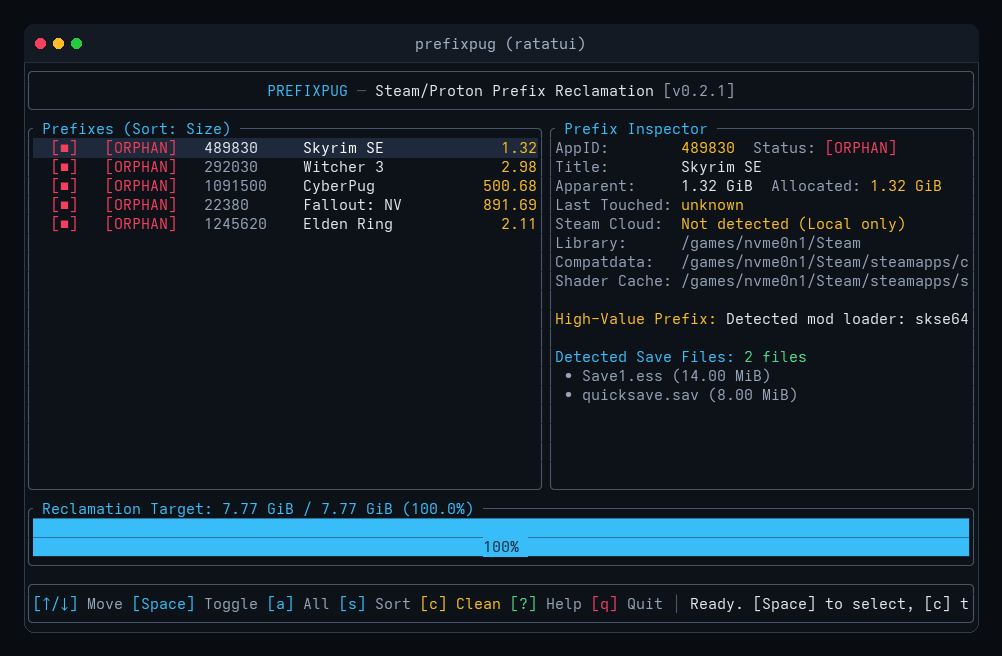Click AppID 22380 in the prefix list
Image resolution: width=1002 pixels, height=656 pixels.
226,205
